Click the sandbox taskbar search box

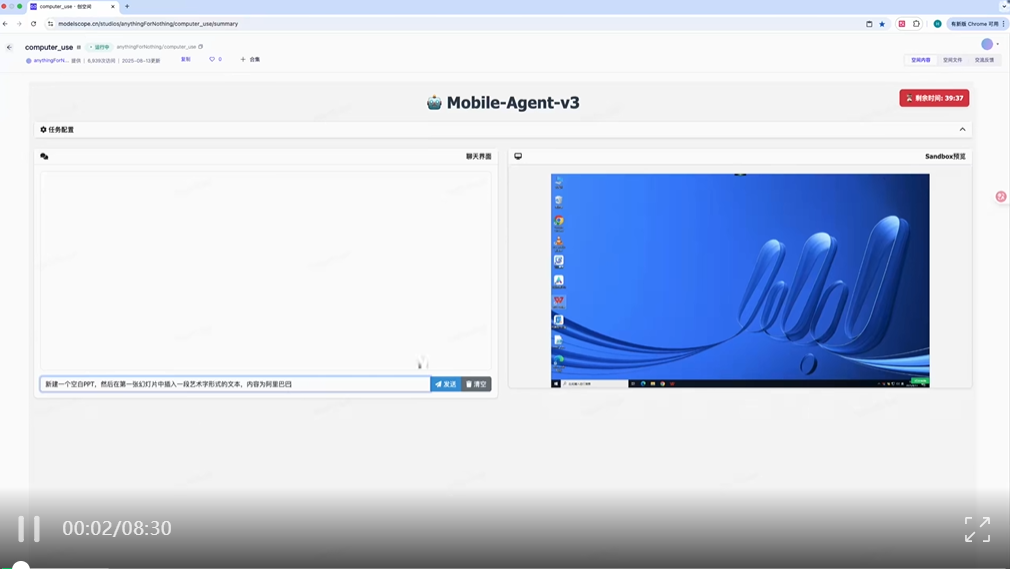click(595, 383)
